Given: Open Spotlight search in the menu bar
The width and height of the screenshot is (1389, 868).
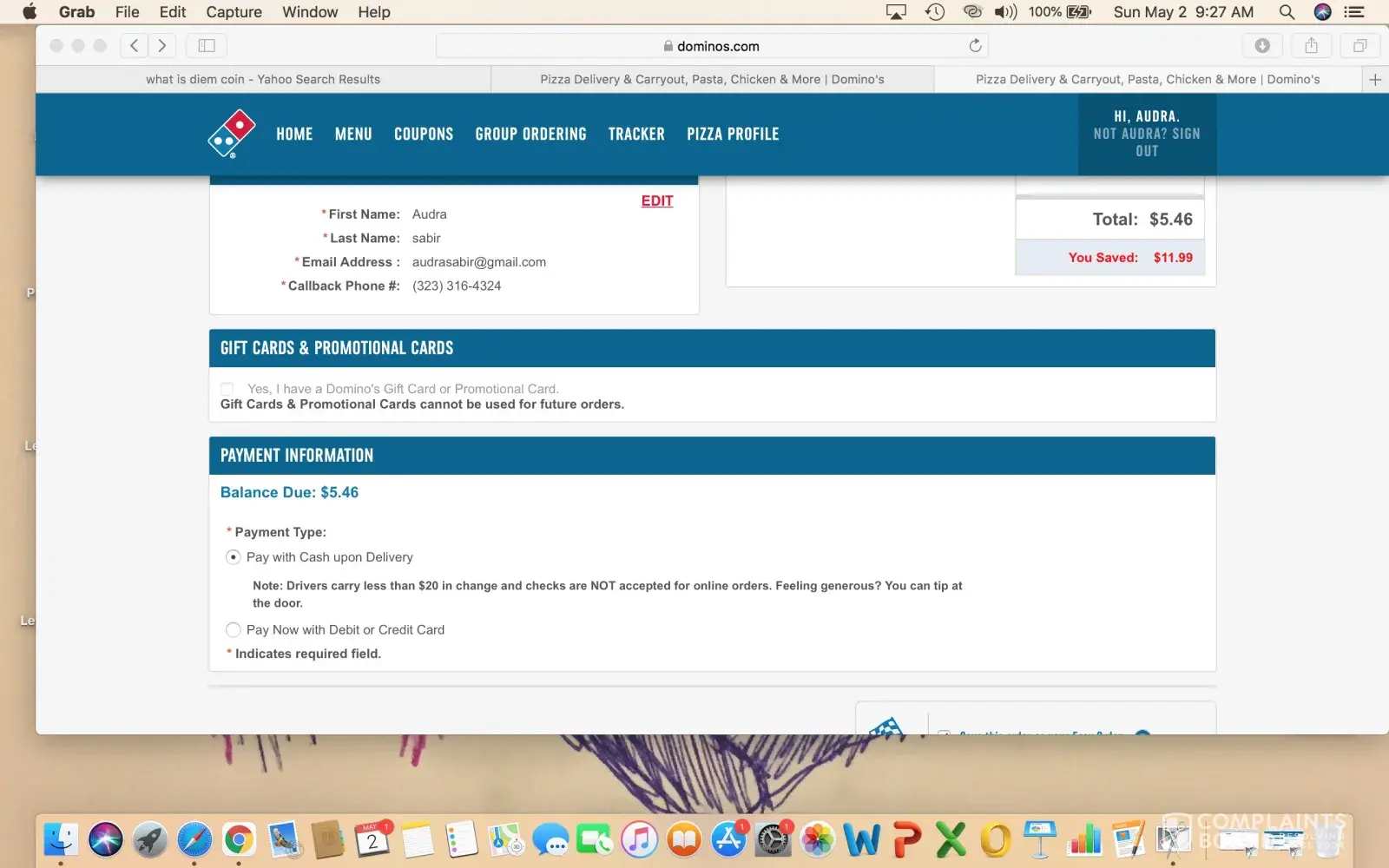Looking at the screenshot, I should (1287, 12).
